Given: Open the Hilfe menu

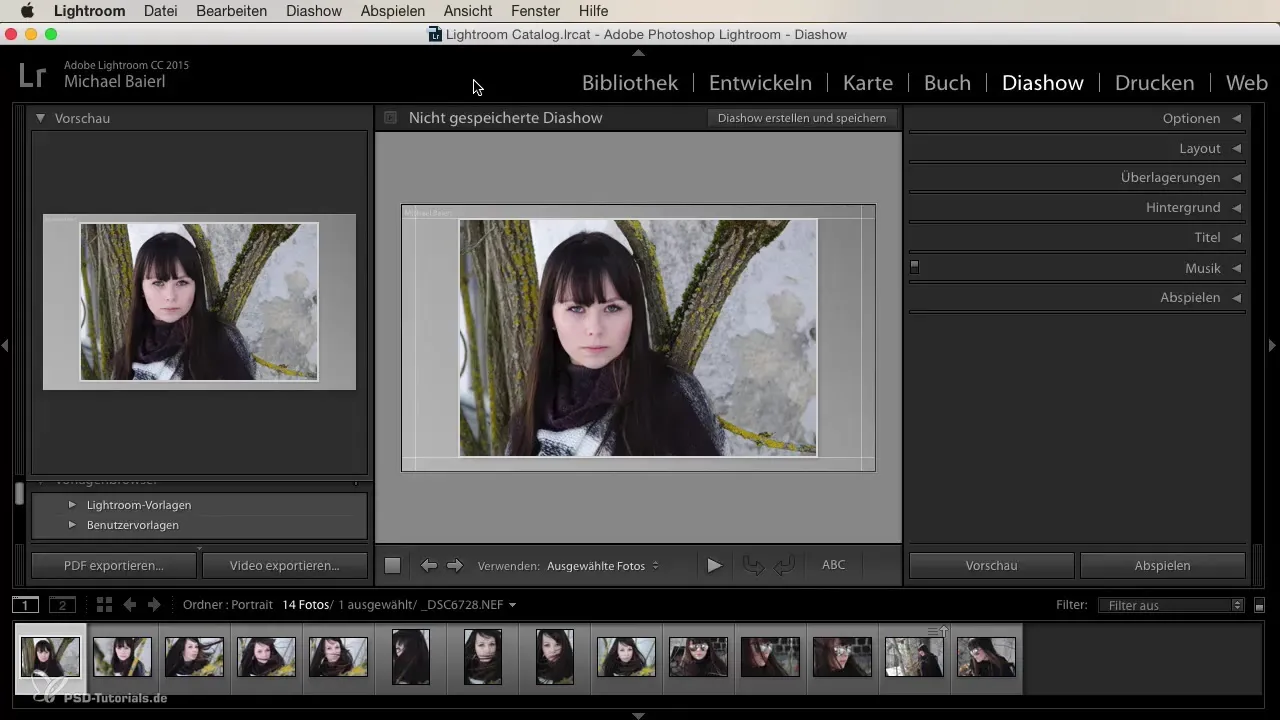Looking at the screenshot, I should [593, 11].
